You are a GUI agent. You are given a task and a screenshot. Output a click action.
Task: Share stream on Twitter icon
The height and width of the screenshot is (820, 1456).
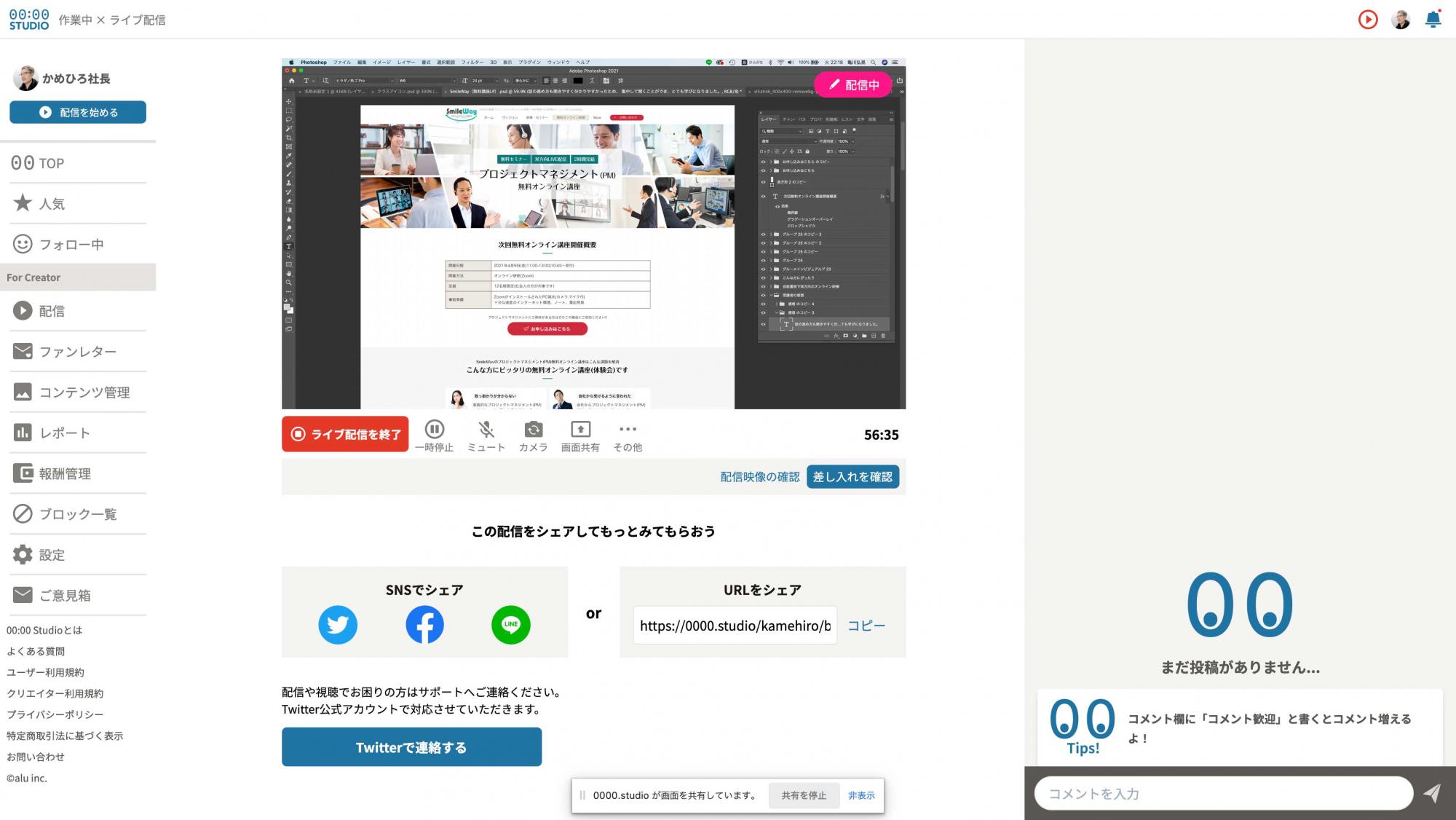pyautogui.click(x=338, y=625)
